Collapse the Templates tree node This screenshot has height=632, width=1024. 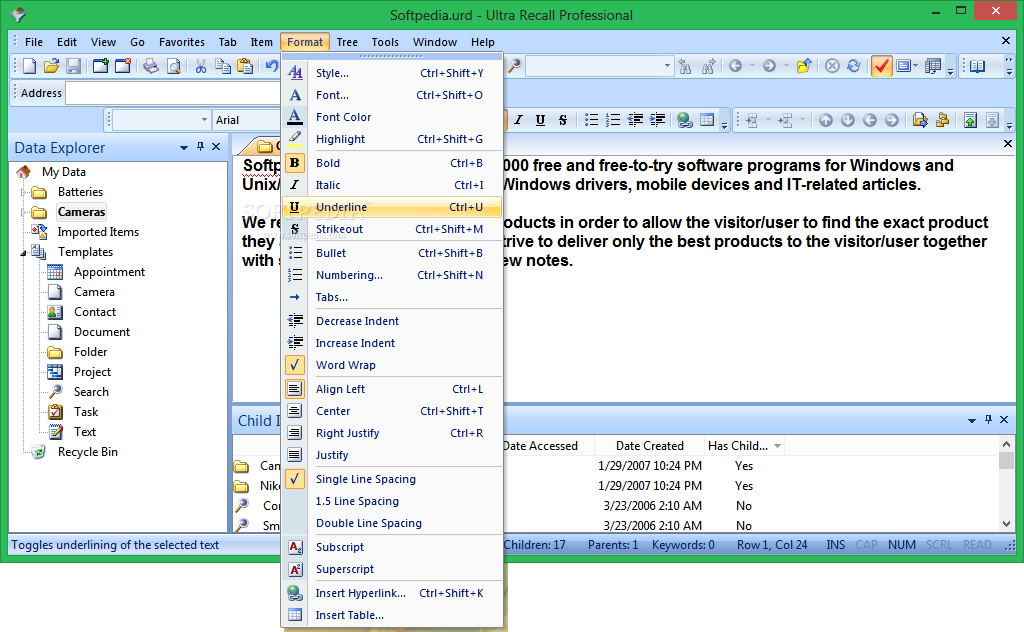pyautogui.click(x=24, y=253)
